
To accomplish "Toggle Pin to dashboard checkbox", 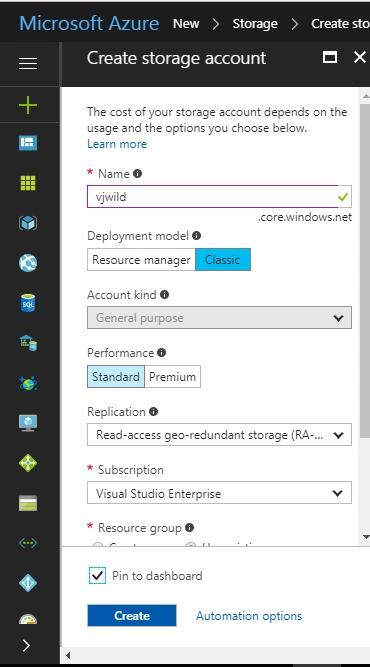I will click(97, 576).
